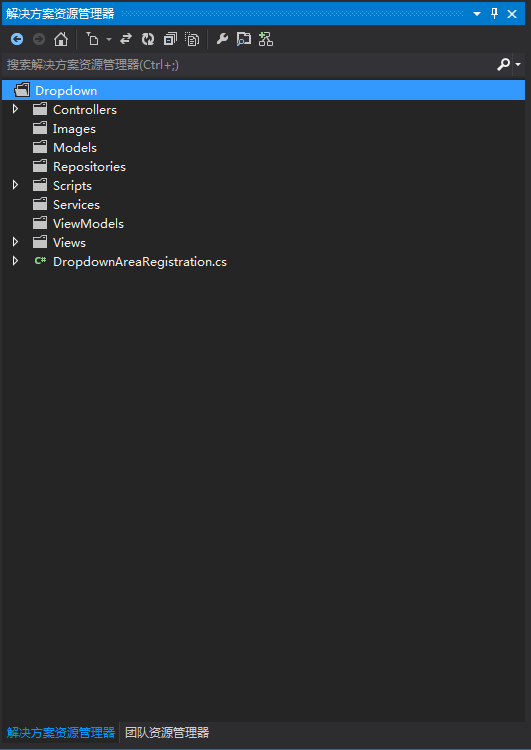Click the Back navigation arrow icon

click(17, 39)
